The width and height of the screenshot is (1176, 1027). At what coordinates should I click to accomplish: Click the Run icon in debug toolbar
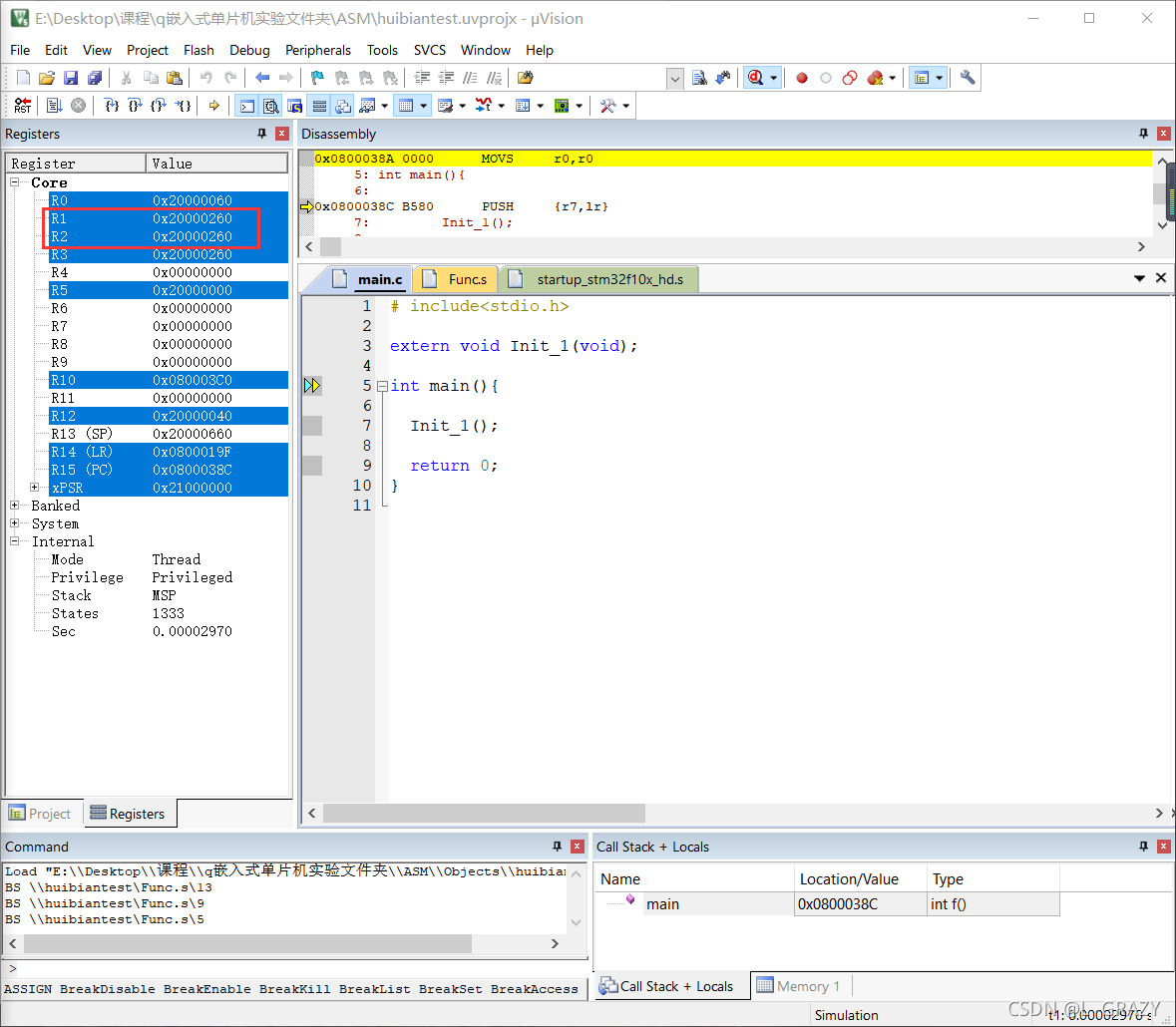click(x=54, y=106)
